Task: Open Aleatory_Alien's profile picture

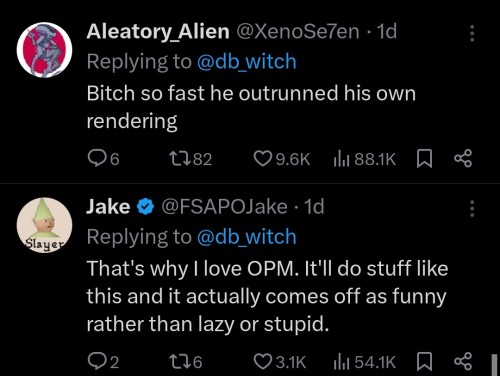Action: click(x=45, y=50)
